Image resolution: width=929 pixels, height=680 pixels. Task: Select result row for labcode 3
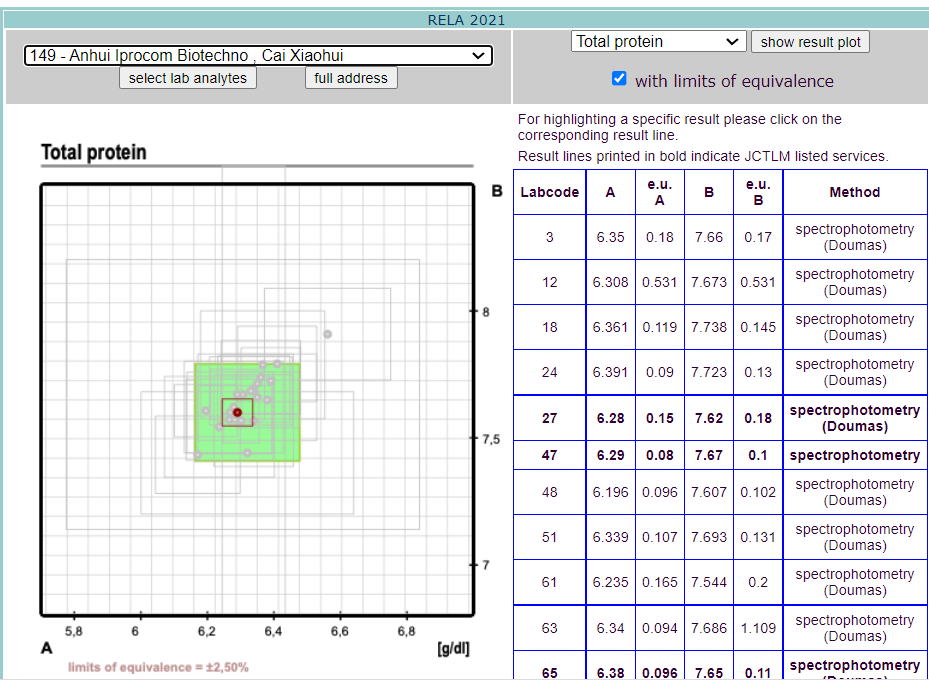720,237
